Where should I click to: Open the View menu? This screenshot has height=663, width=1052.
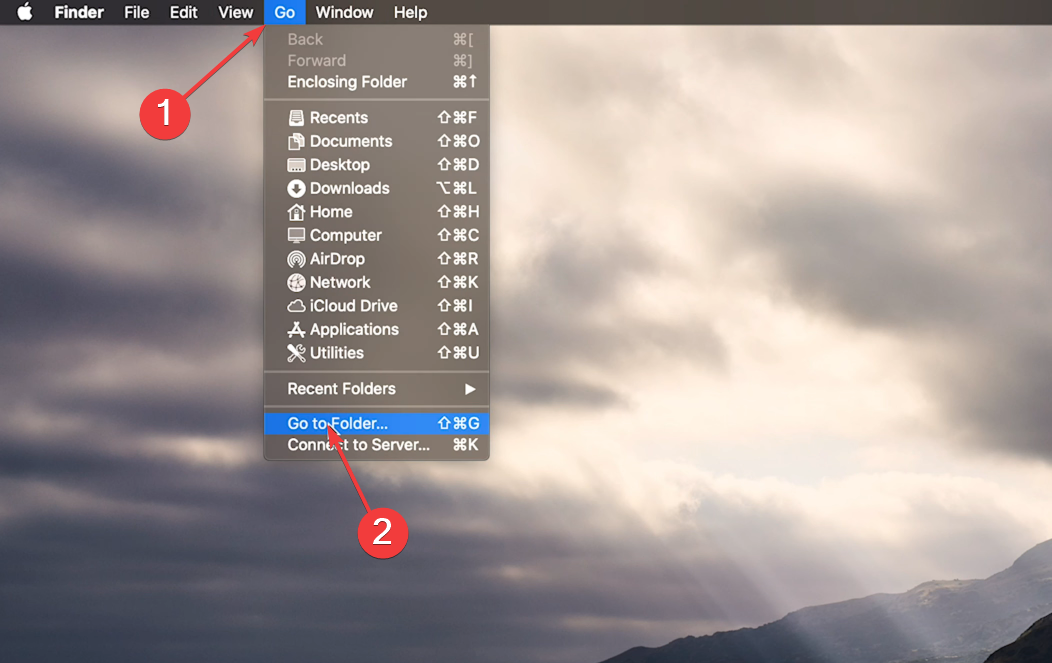[x=235, y=12]
